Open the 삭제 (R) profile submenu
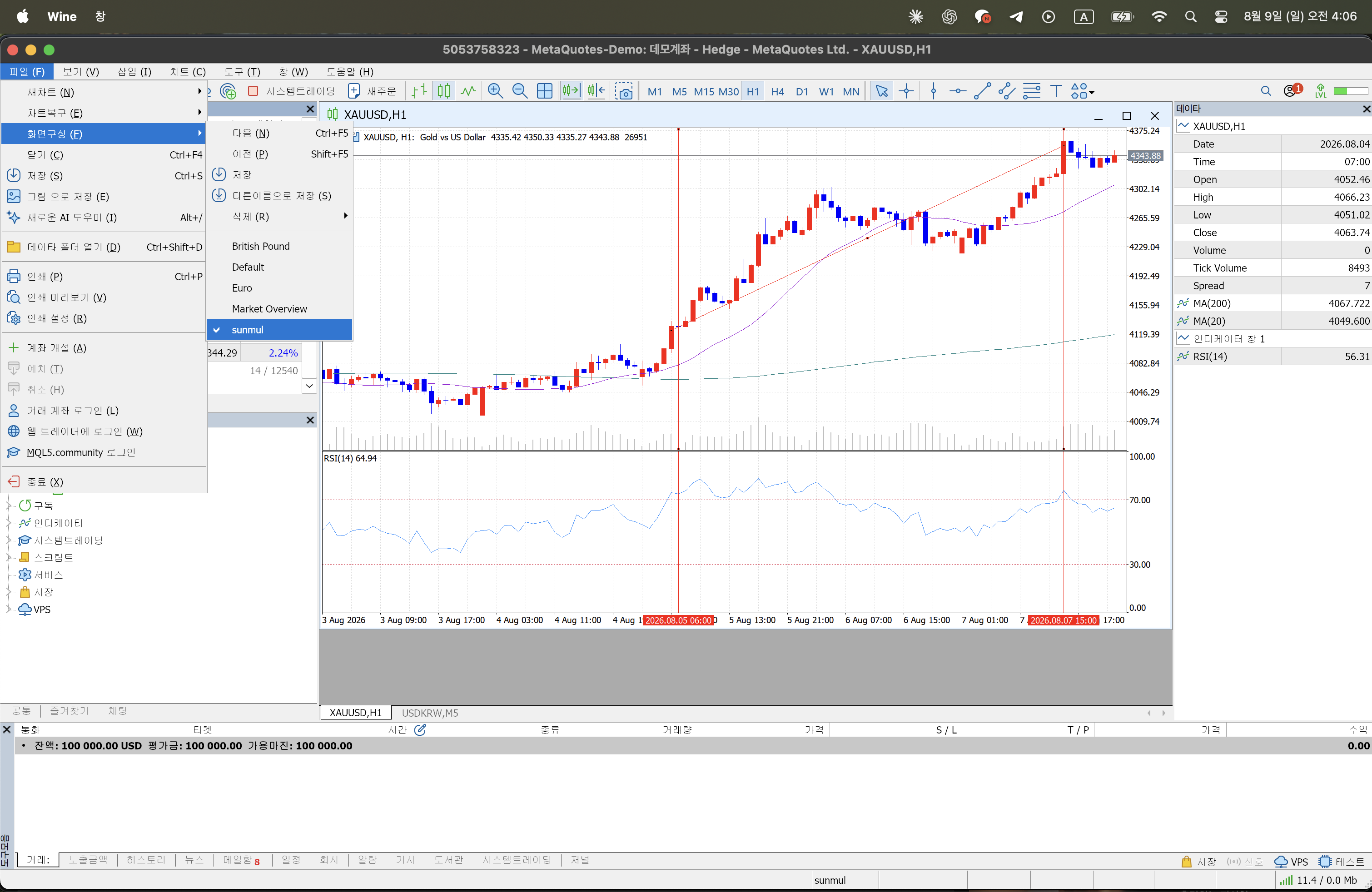Viewport: 1372px width, 892px height. (279, 217)
